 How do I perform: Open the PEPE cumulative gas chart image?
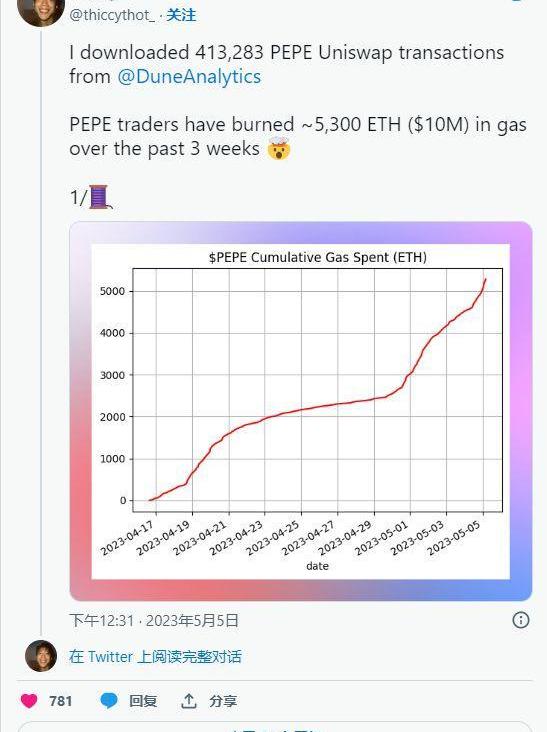(301, 411)
